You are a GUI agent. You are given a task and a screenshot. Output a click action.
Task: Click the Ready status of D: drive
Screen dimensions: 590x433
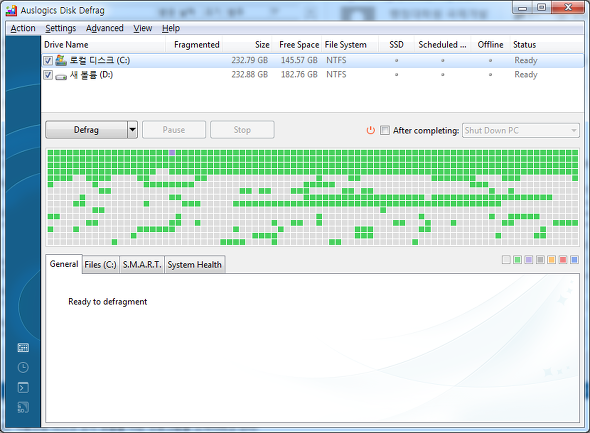(526, 75)
